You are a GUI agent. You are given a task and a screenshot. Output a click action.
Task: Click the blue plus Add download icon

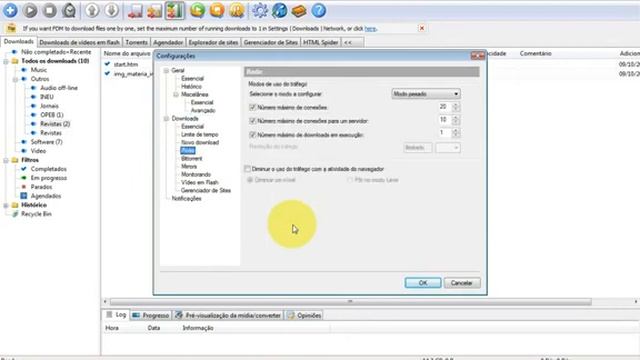10,11
